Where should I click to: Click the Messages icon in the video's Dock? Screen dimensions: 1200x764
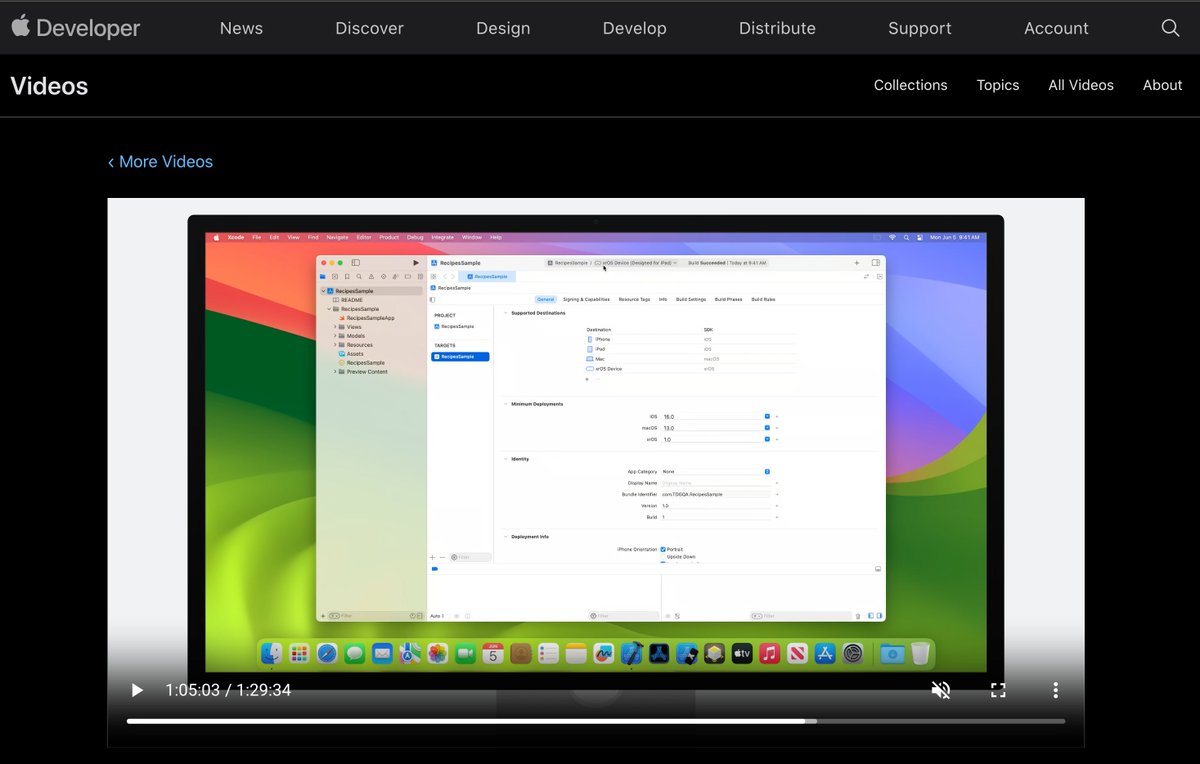(354, 653)
